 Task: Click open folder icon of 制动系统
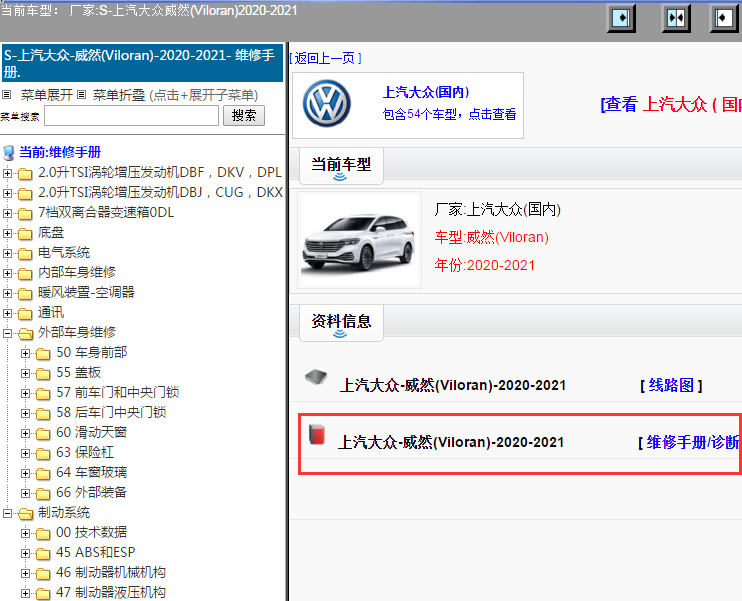26,513
